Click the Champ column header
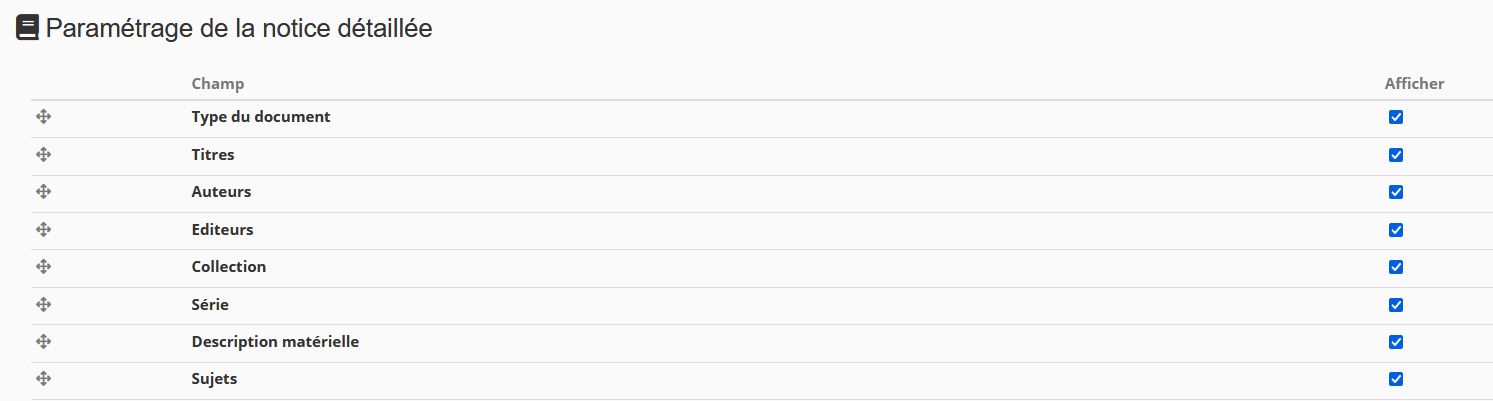Viewport: 1493px width, 401px height. tap(218, 84)
